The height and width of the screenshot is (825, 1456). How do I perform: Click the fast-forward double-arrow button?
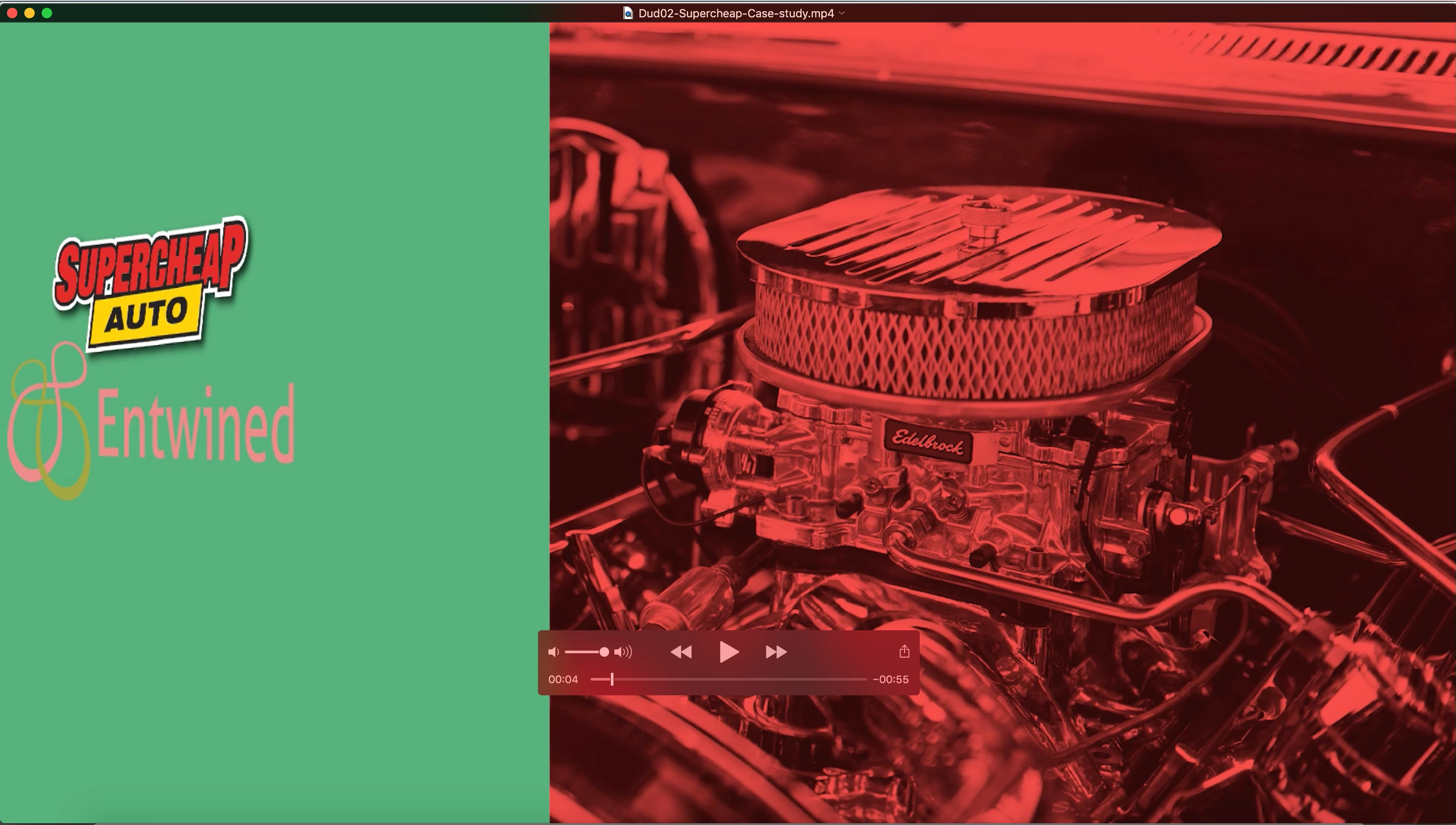click(x=776, y=652)
